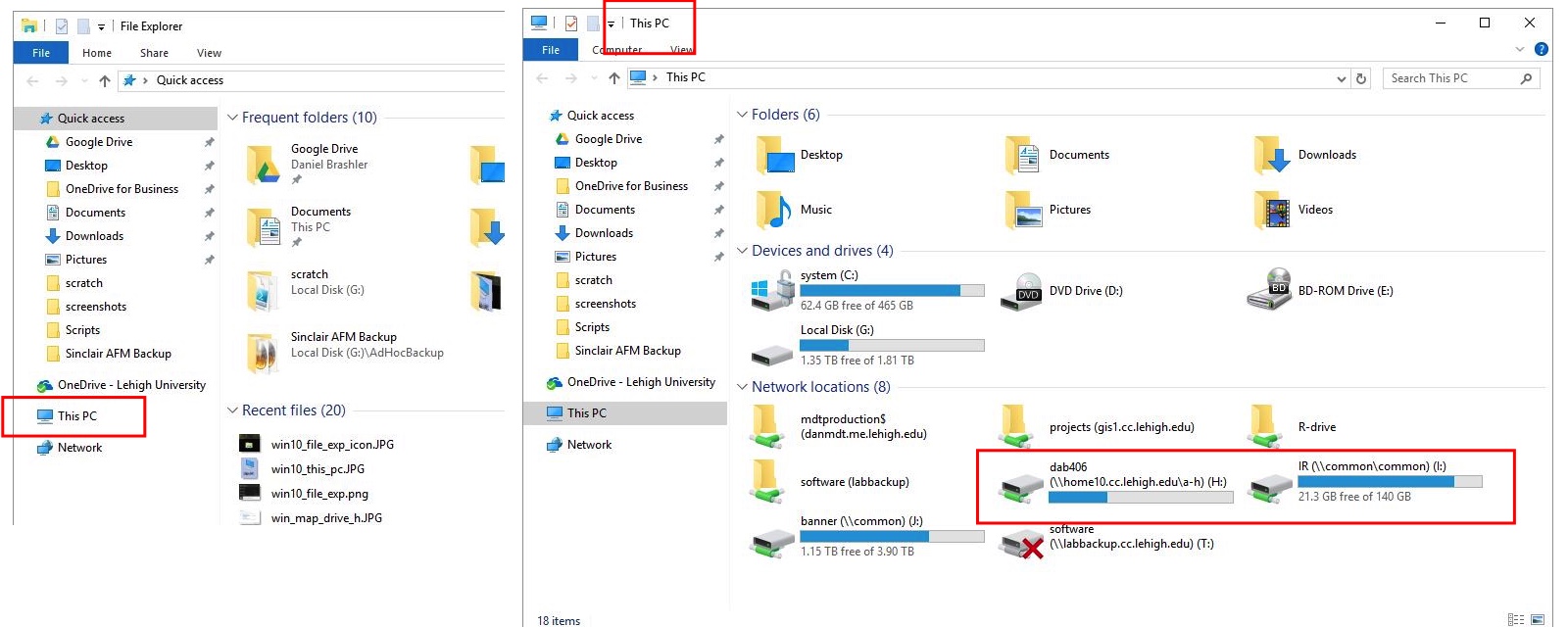Click Quick access address bar in File Explorer
The image size is (1568, 627).
tap(311, 80)
